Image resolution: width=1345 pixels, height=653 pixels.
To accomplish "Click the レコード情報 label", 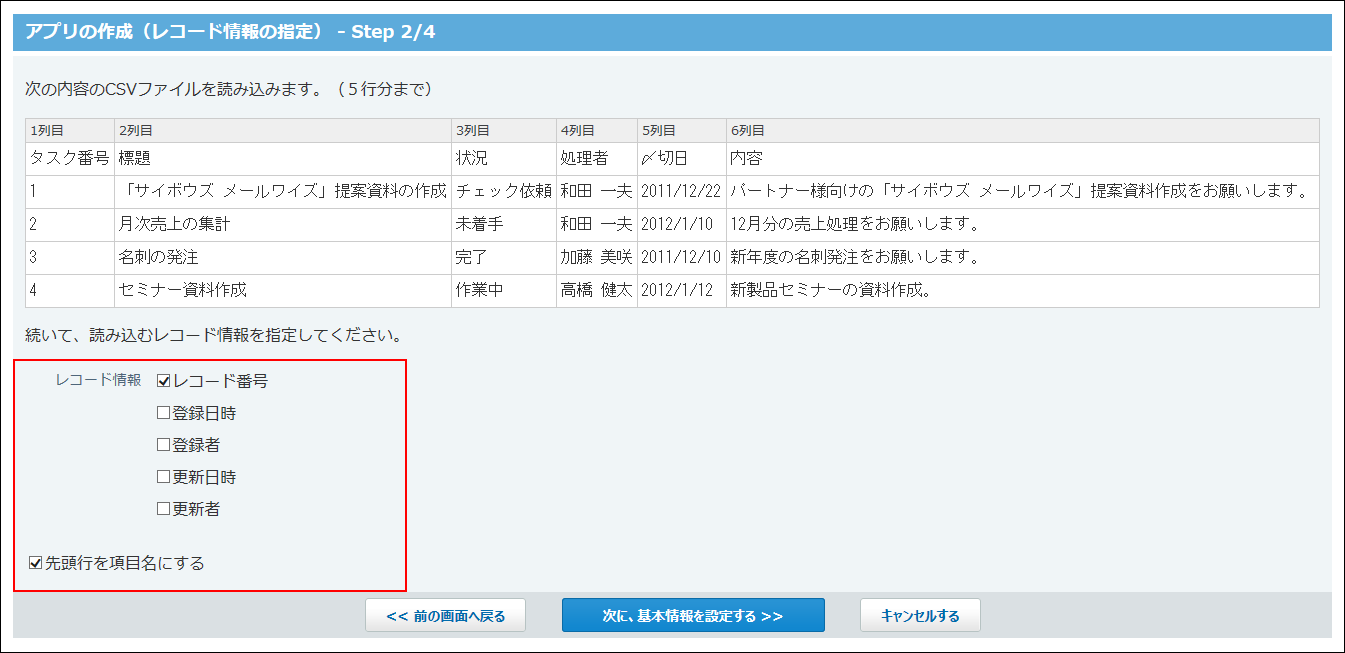I will (98, 380).
